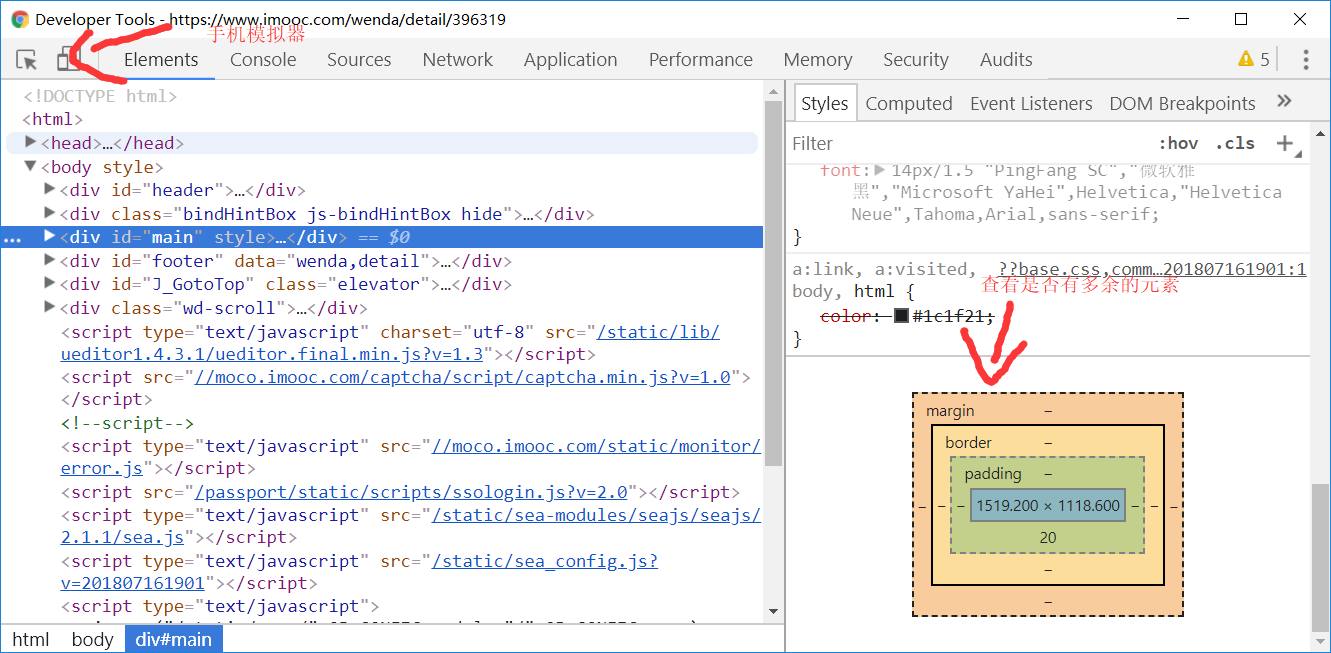
Task: Select the <!DOCTYPE html> line
Action: [100, 97]
